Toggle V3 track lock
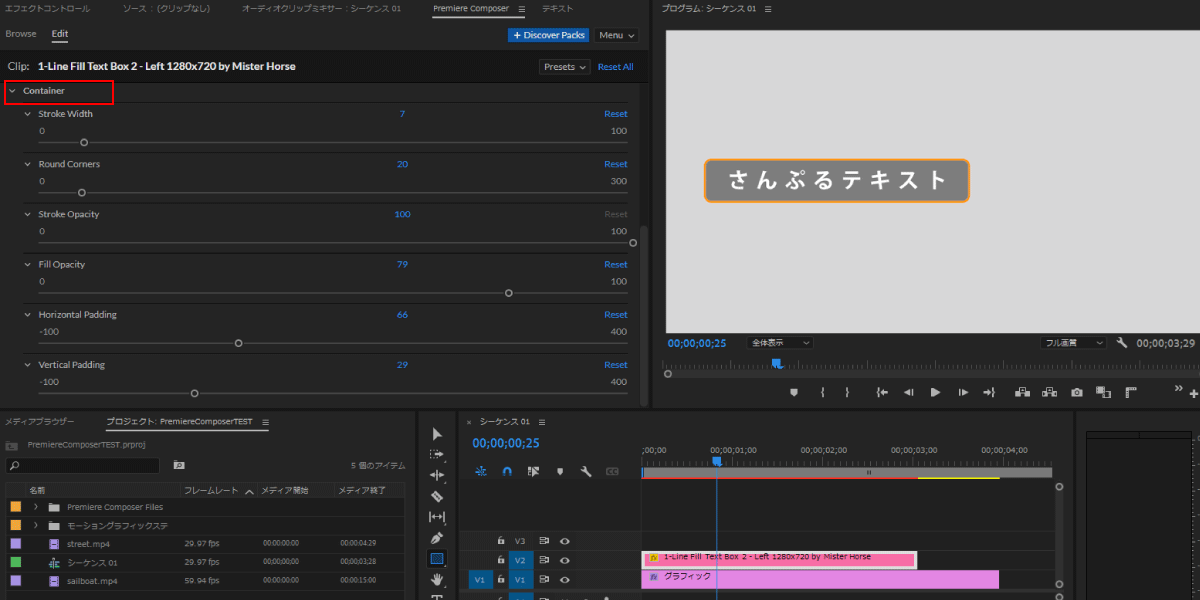This screenshot has width=1200, height=600. click(501, 541)
